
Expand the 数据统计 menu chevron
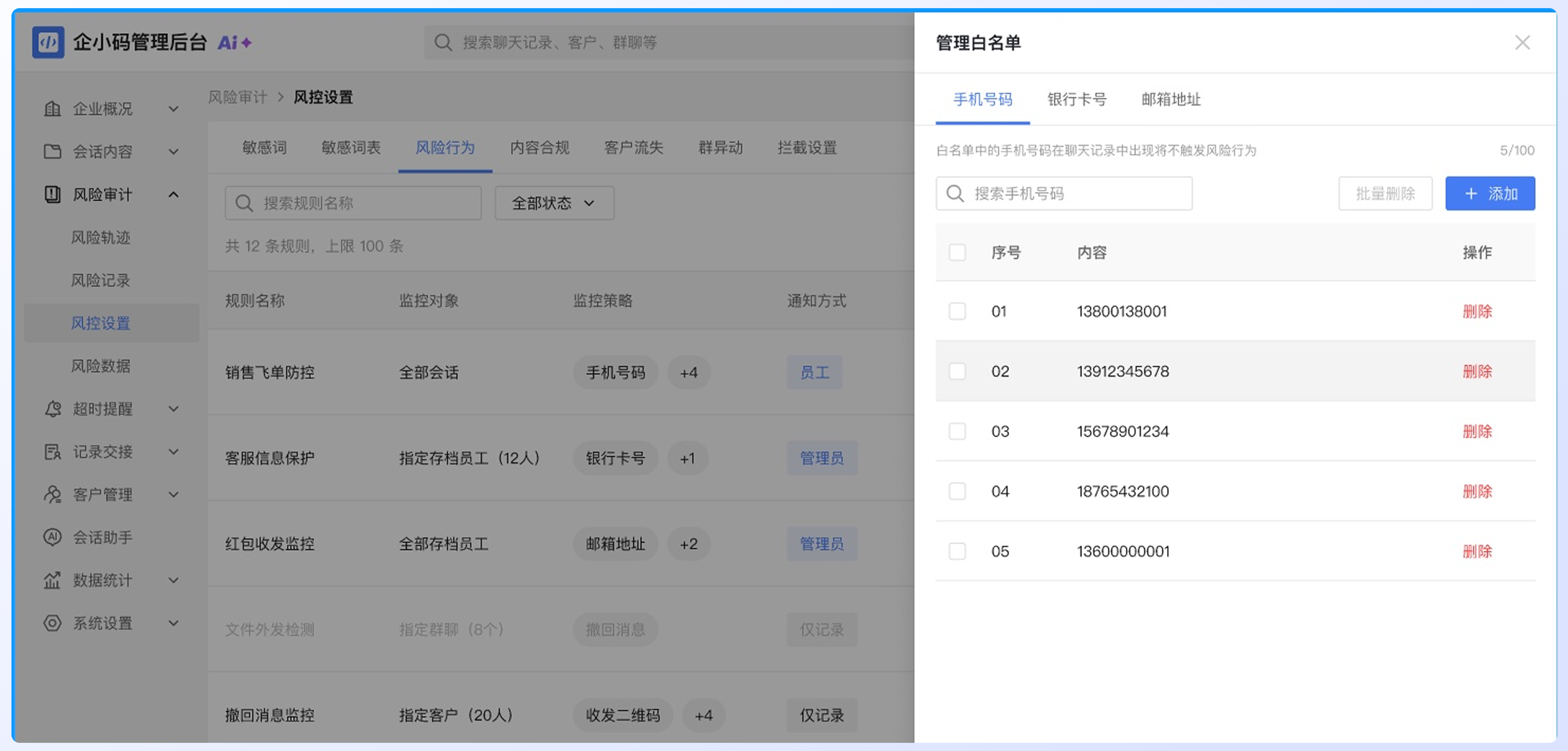[x=174, y=581]
